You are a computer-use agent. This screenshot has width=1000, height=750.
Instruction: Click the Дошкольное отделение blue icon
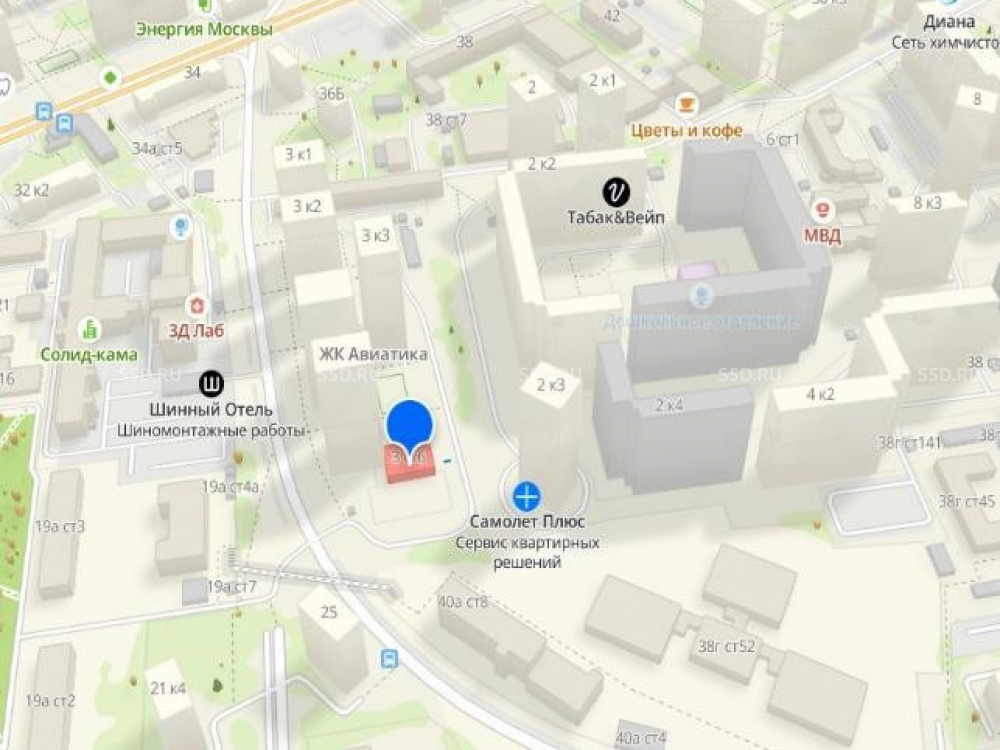pyautogui.click(x=702, y=295)
